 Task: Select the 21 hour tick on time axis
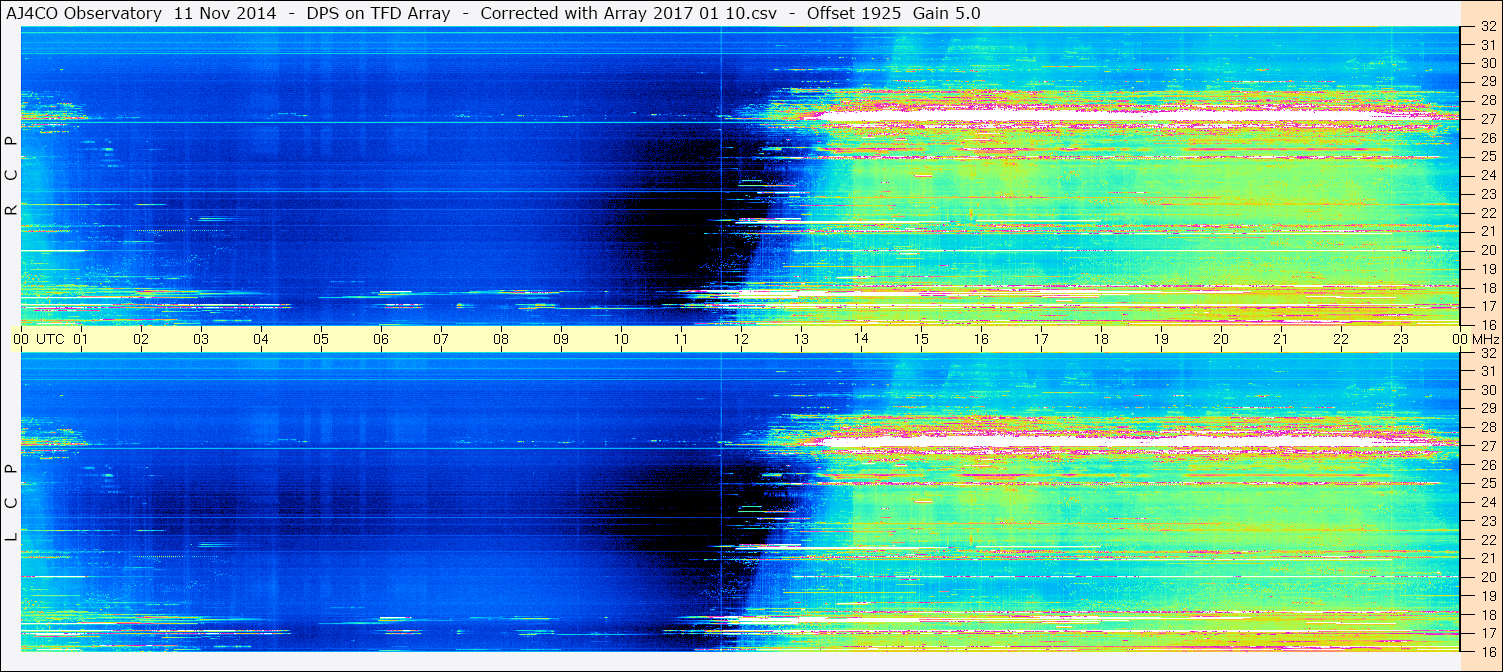1281,339
